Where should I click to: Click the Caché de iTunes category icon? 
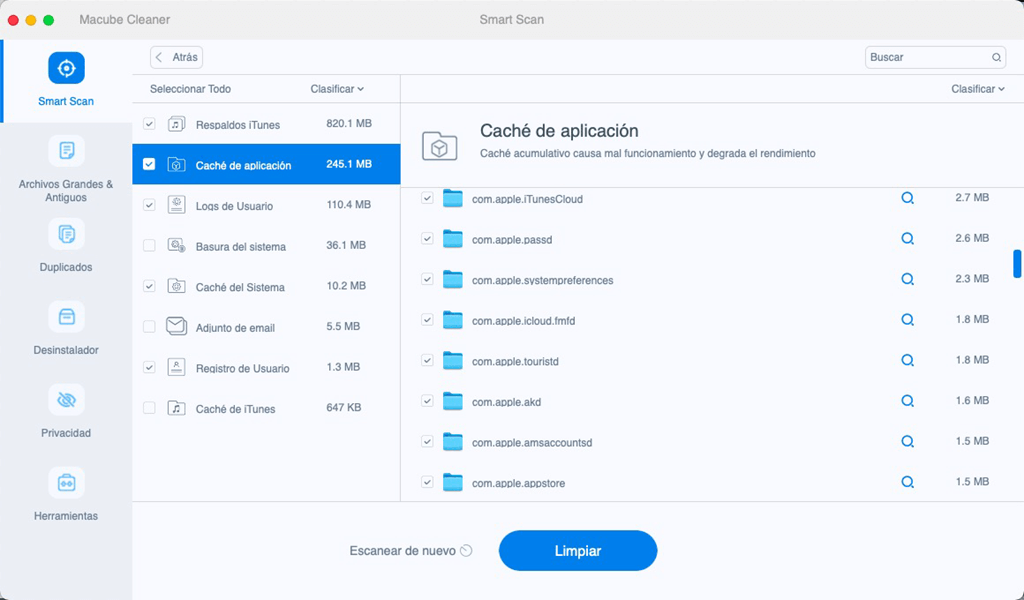[176, 408]
